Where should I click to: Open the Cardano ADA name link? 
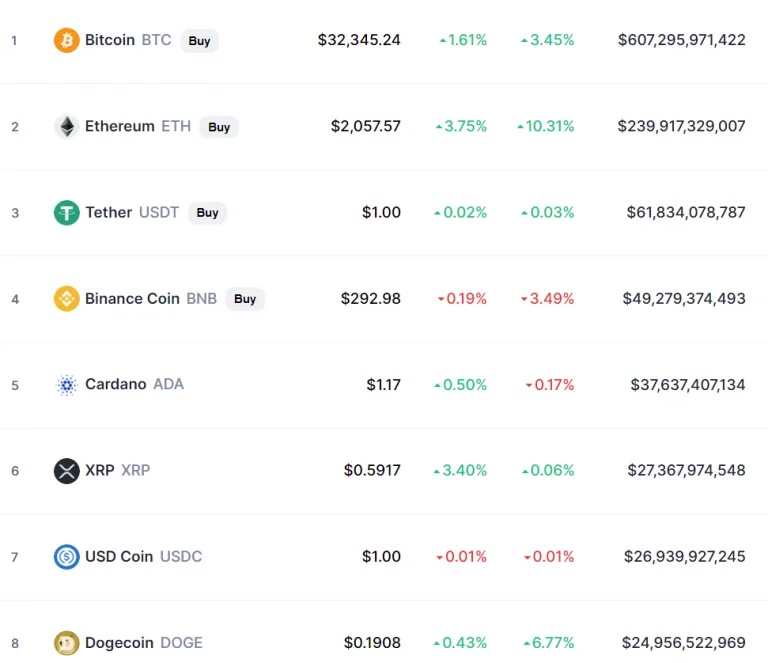134,384
